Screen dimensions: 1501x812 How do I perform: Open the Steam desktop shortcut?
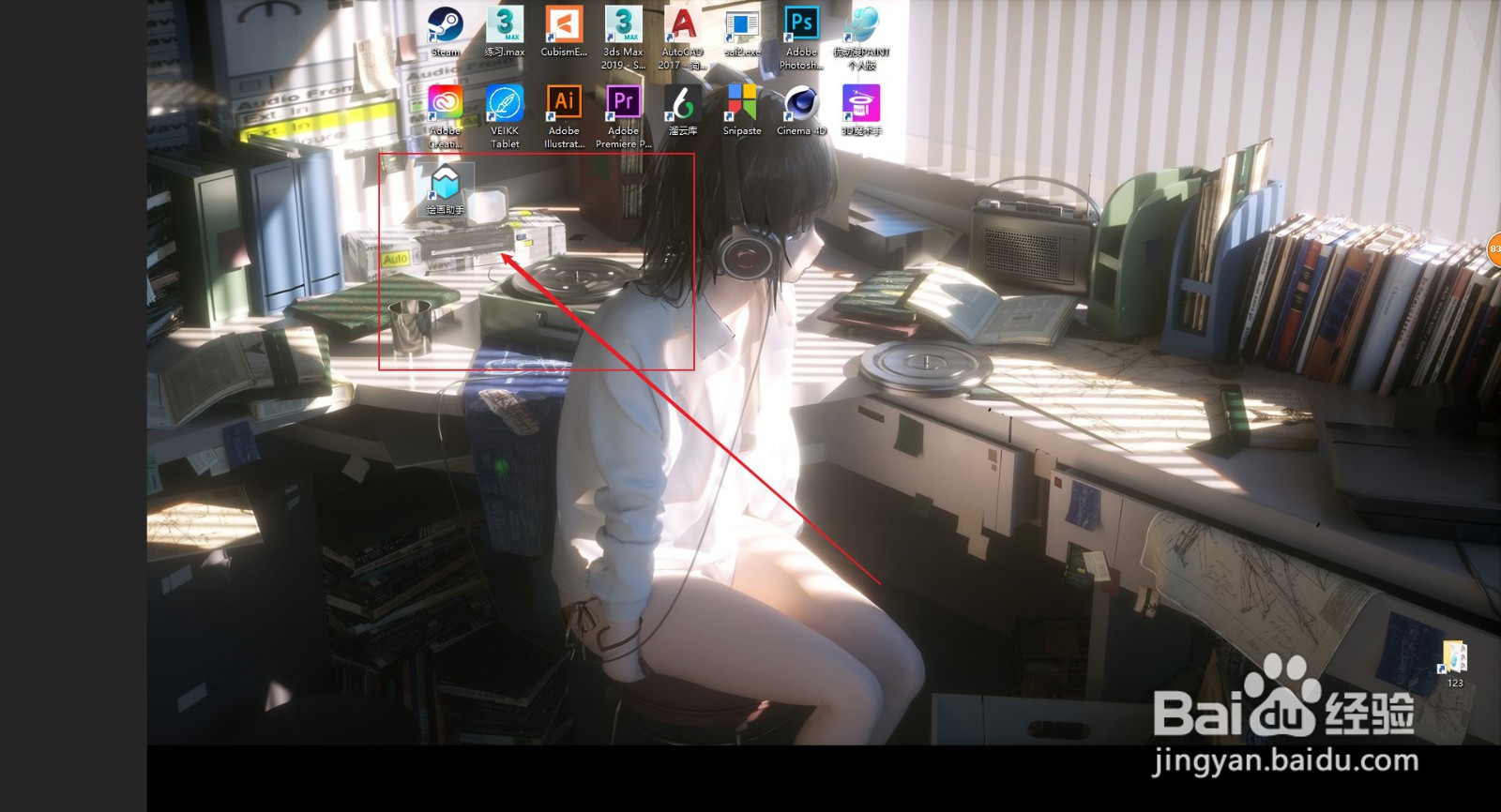[x=445, y=32]
